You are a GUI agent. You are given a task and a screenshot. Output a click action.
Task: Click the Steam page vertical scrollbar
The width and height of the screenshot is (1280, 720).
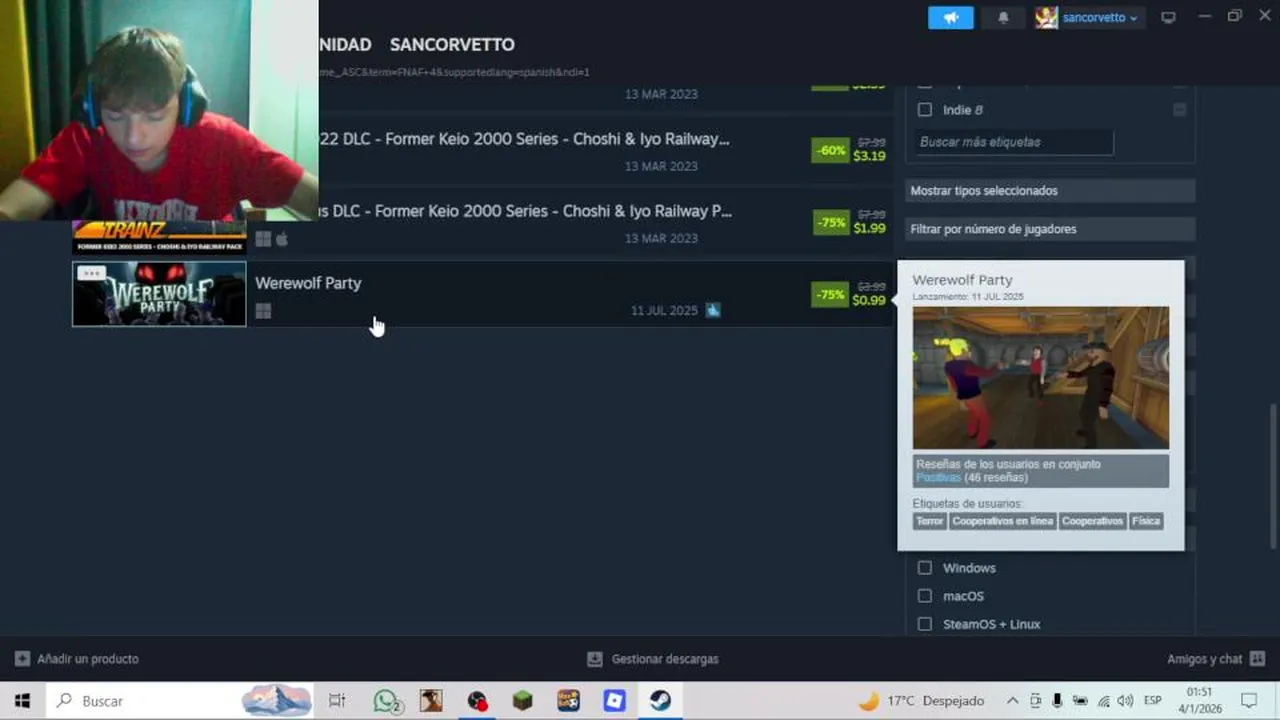coord(1273,475)
